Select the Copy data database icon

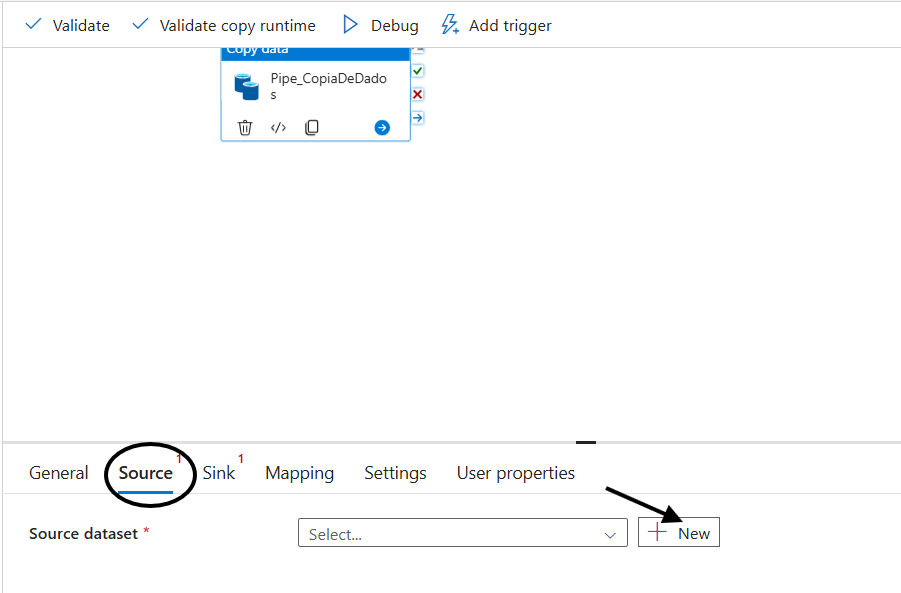(x=246, y=86)
